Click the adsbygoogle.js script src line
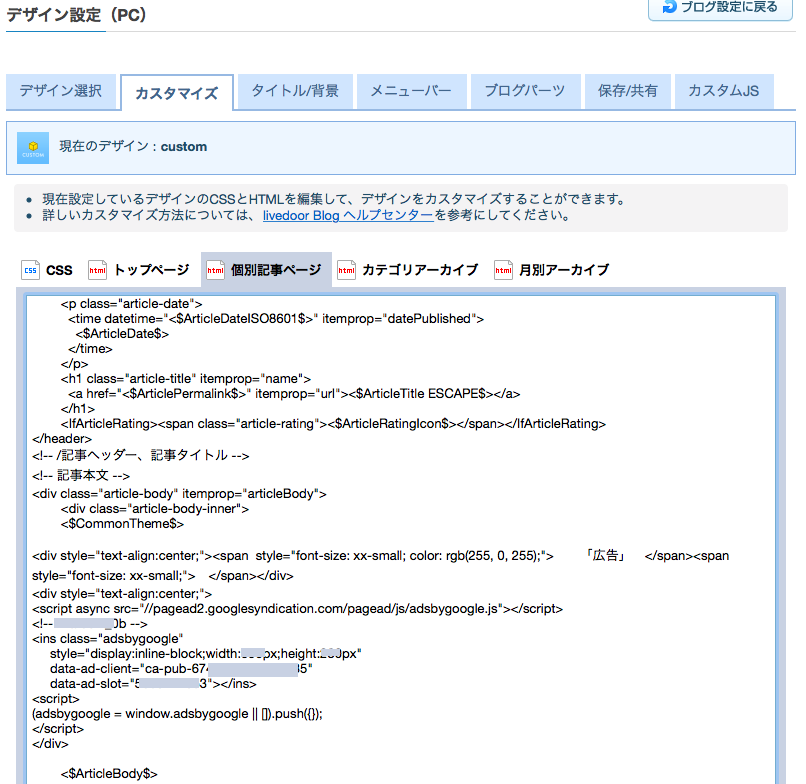This screenshot has height=784, width=806. coord(297,609)
